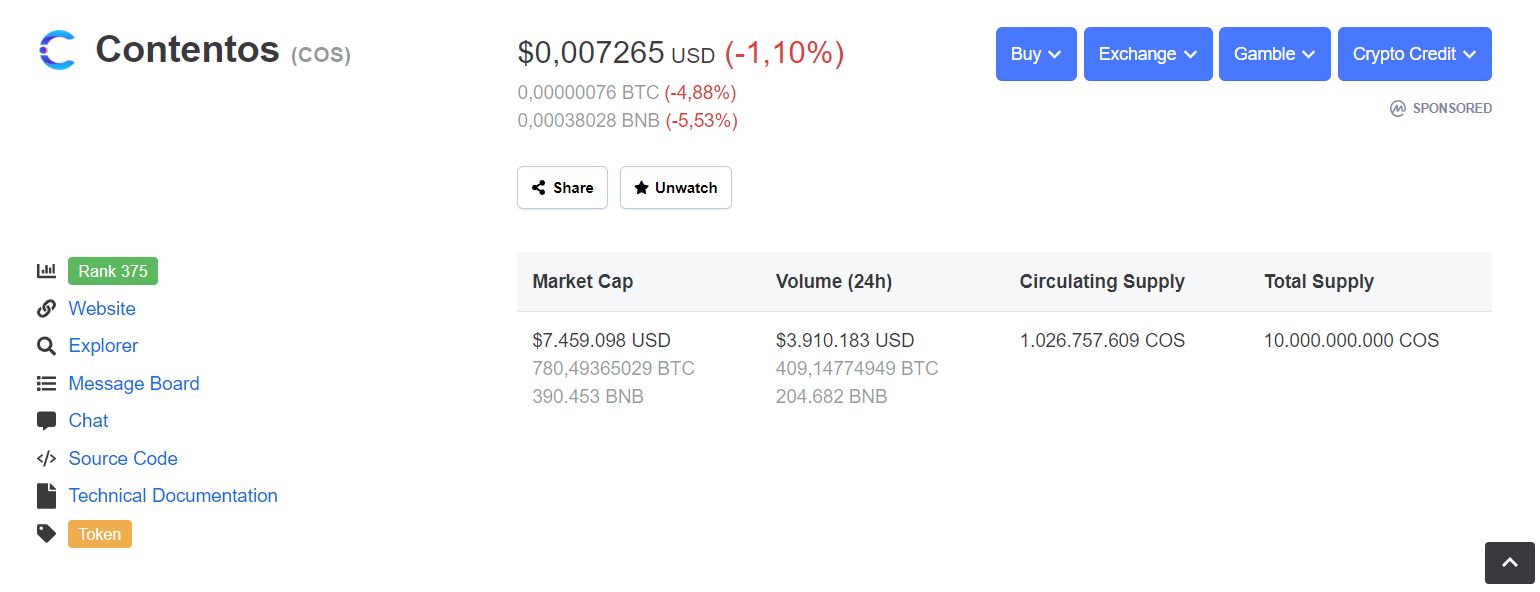Click the green Rank 375 badge
The image size is (1540, 592).
(x=113, y=271)
